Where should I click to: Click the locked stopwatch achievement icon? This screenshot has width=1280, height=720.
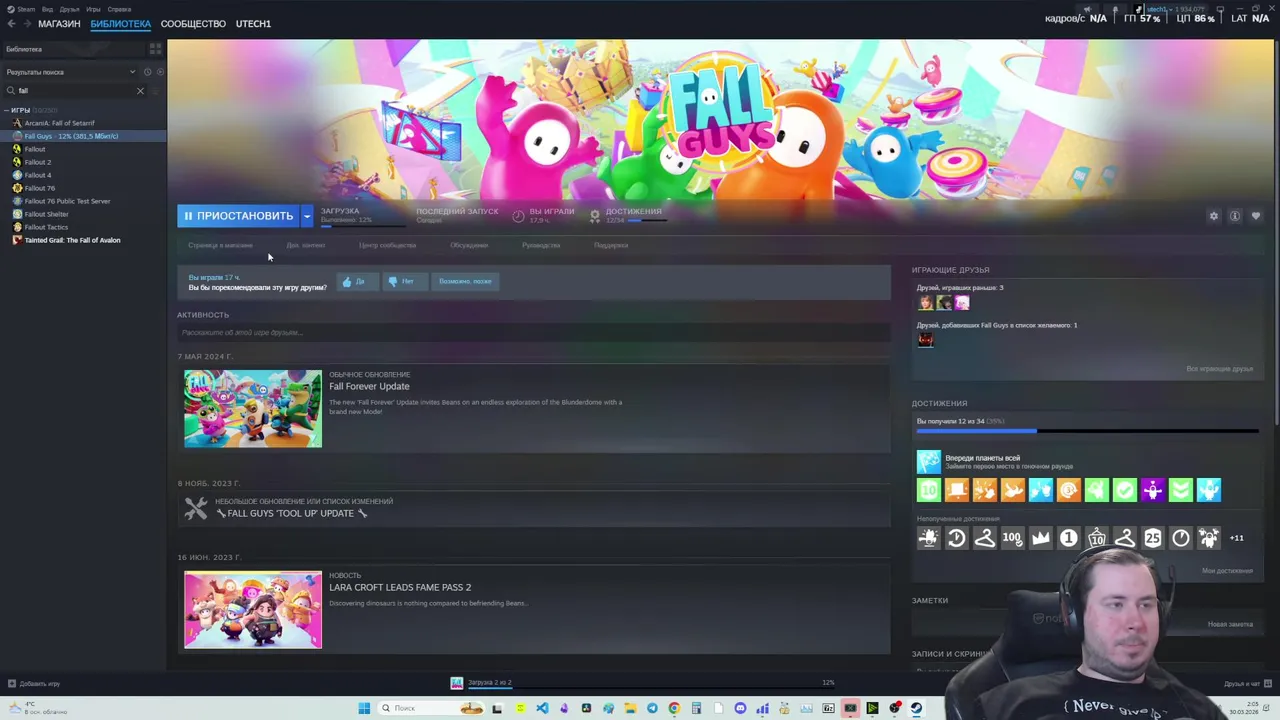tap(1181, 538)
